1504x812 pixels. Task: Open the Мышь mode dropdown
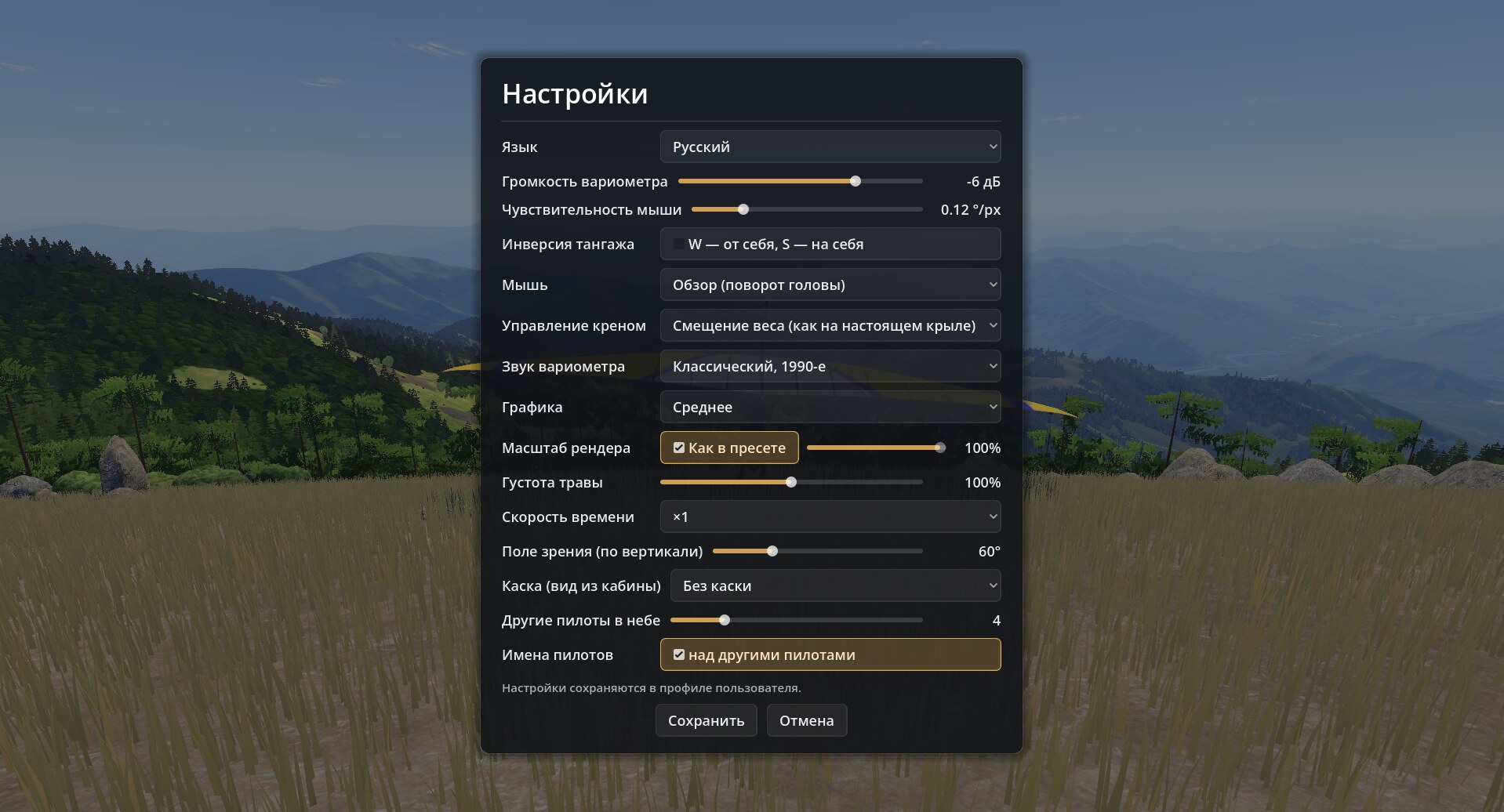pyautogui.click(x=830, y=285)
